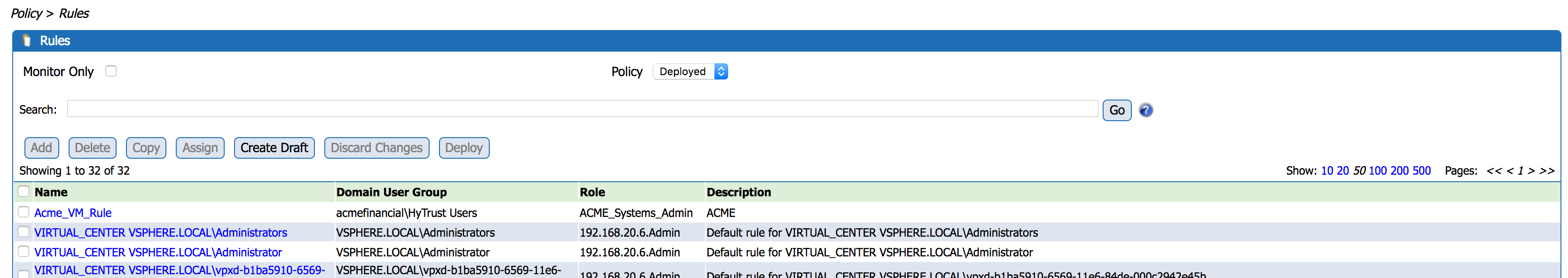Click the Add rule button
1568x278 pixels.
point(41,148)
